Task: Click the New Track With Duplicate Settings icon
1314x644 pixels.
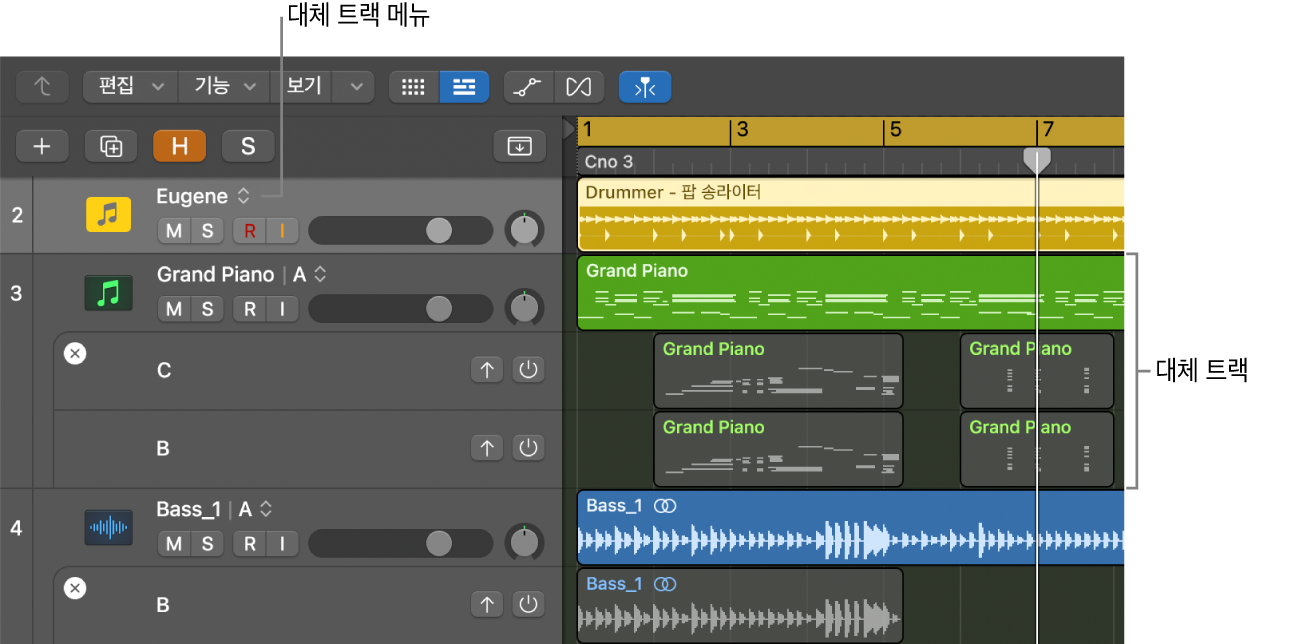Action: tap(110, 146)
